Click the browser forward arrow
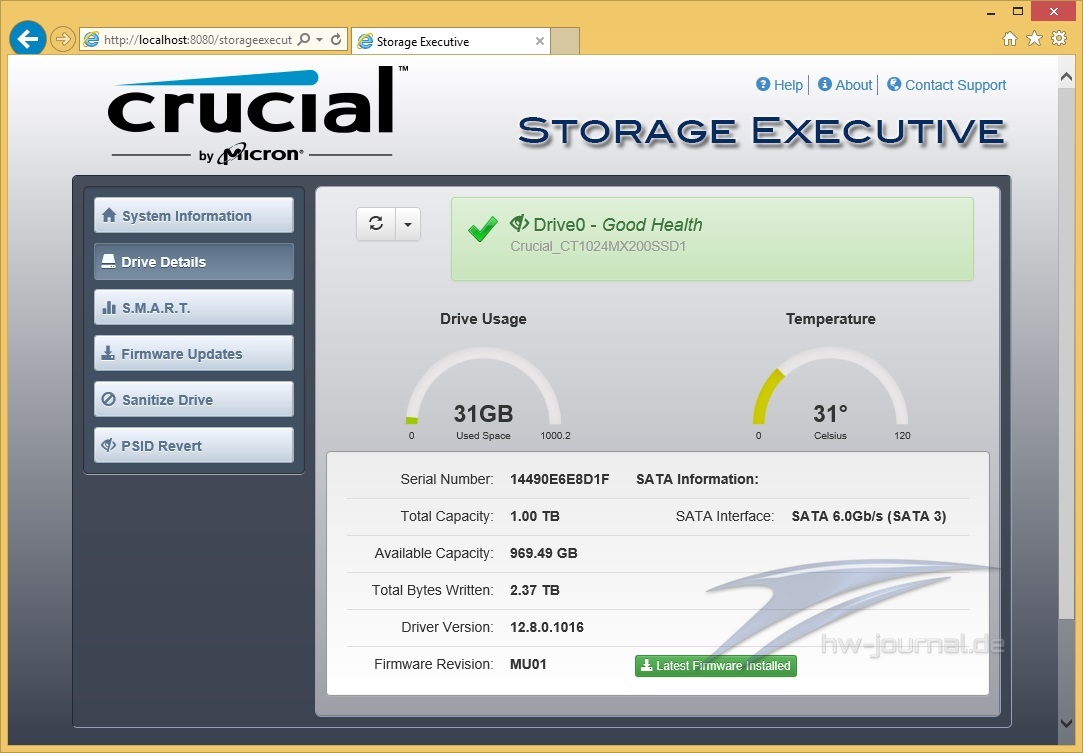1083x753 pixels. (62, 39)
